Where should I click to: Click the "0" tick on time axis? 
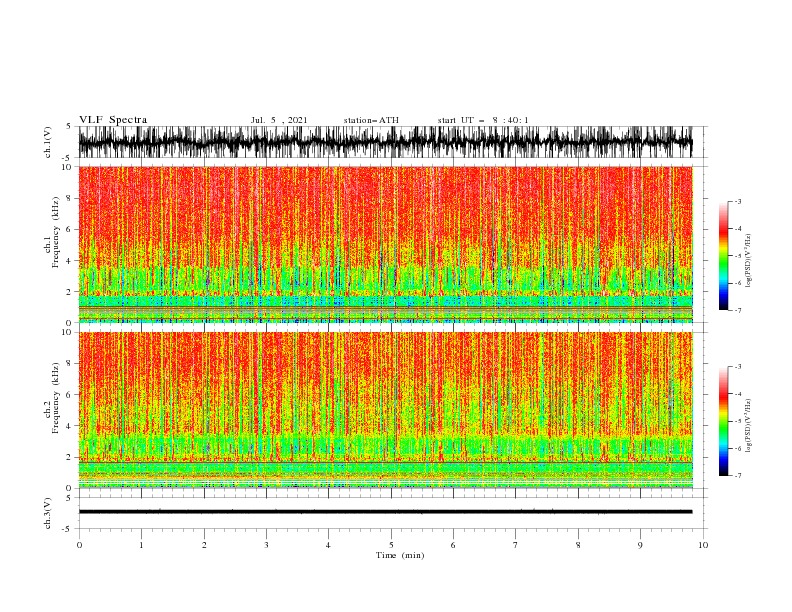[x=79, y=545]
